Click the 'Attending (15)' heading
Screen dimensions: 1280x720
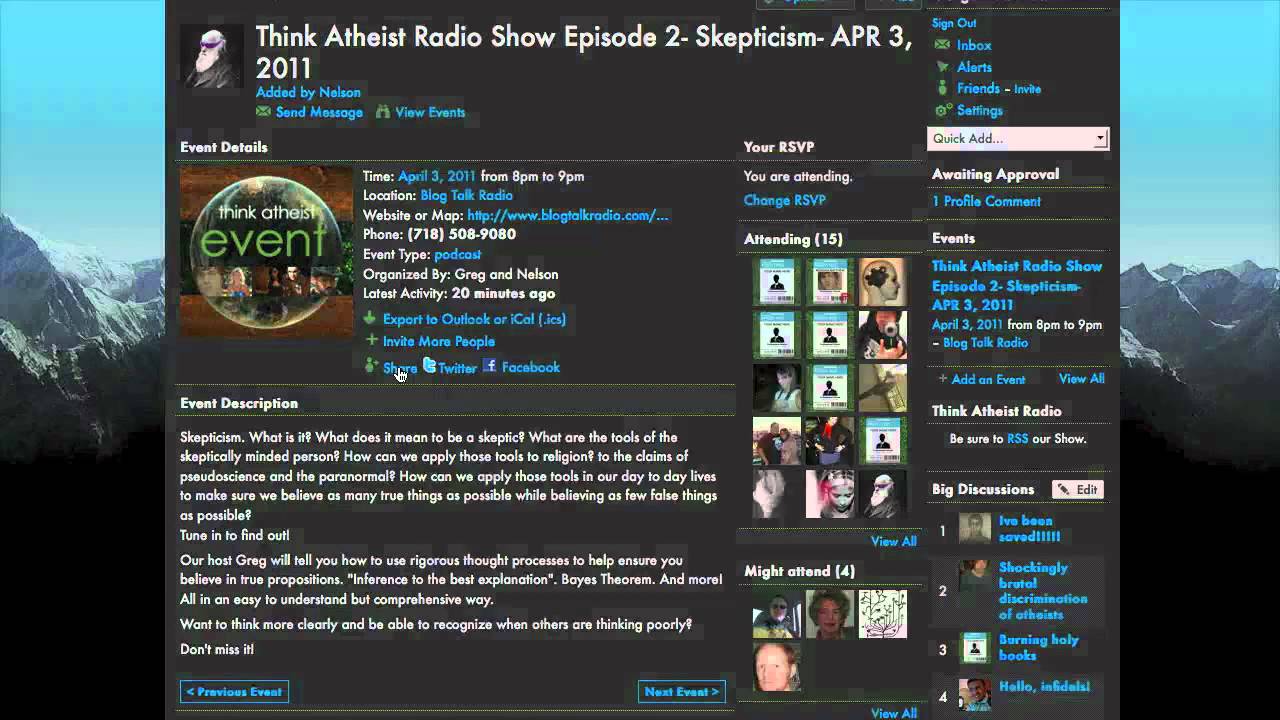793,239
